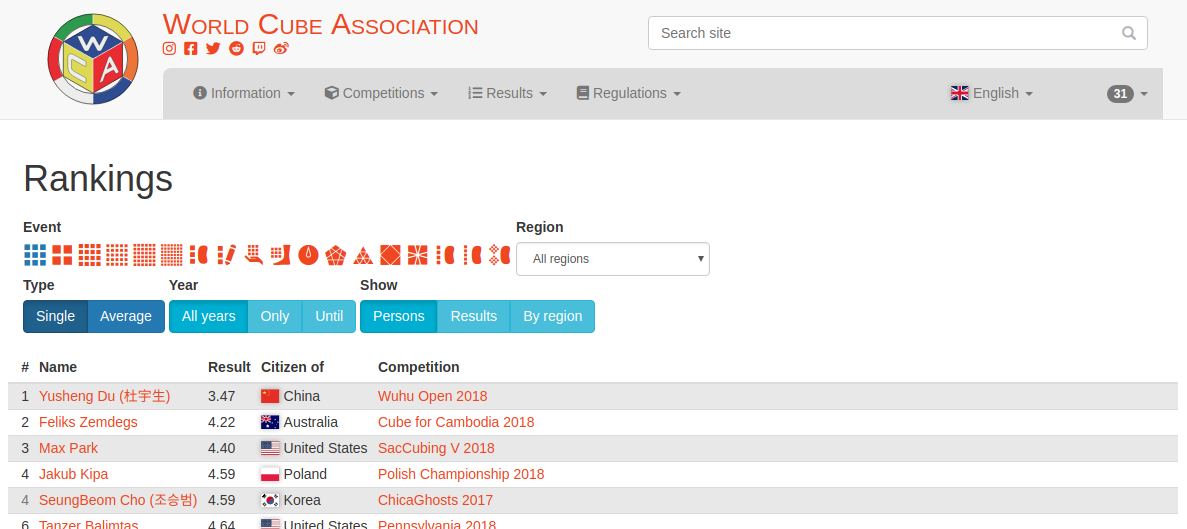Focus the Search site field
1187x529 pixels.
[898, 33]
